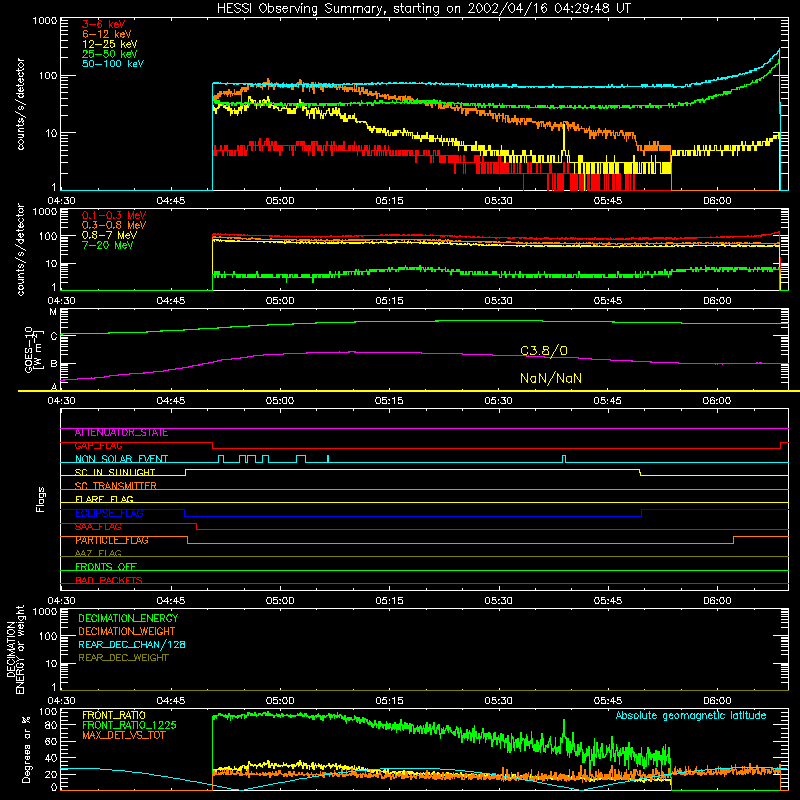Click the REAR_DEC_WEIGHT legend label

(123, 658)
